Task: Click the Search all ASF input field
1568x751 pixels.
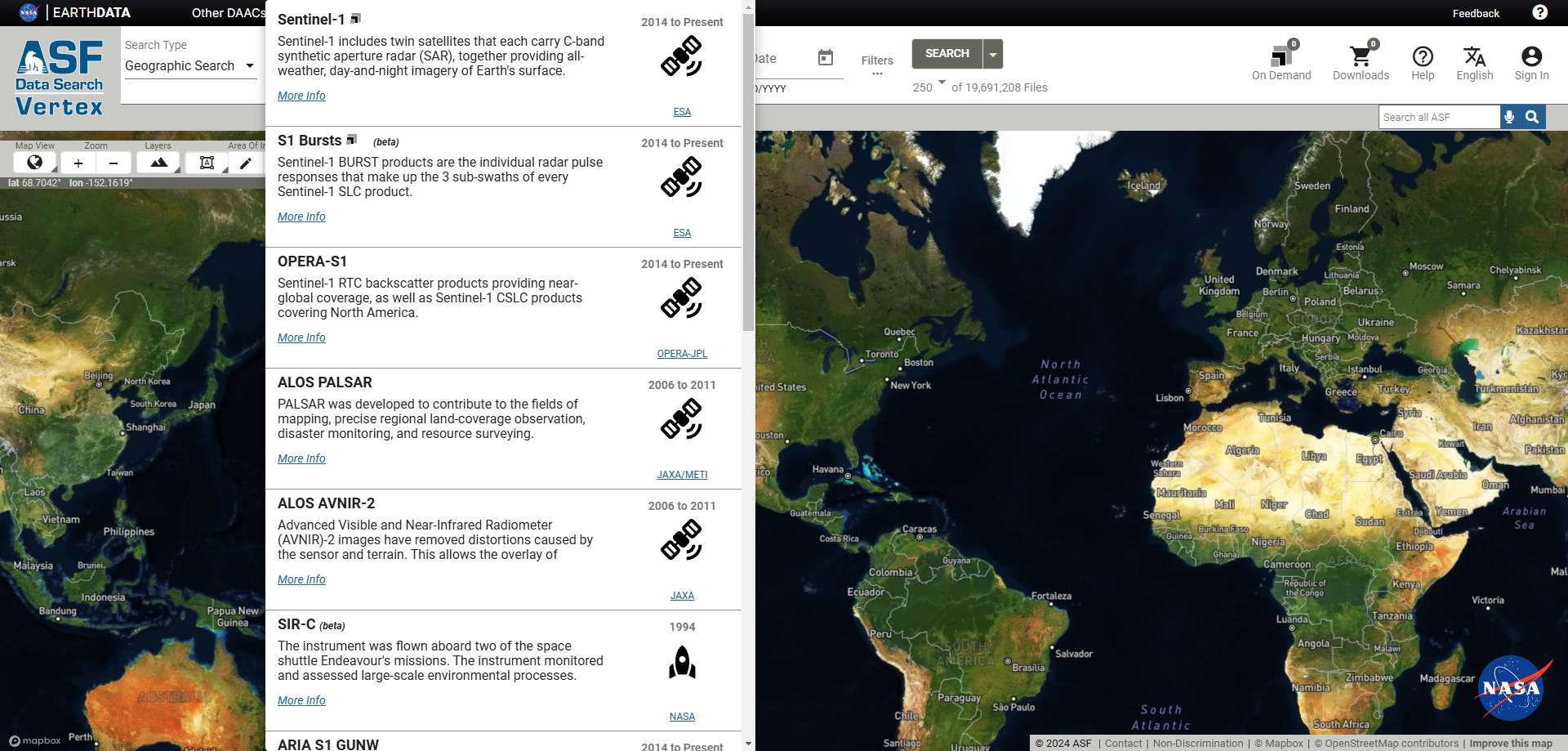Action: [x=1439, y=117]
